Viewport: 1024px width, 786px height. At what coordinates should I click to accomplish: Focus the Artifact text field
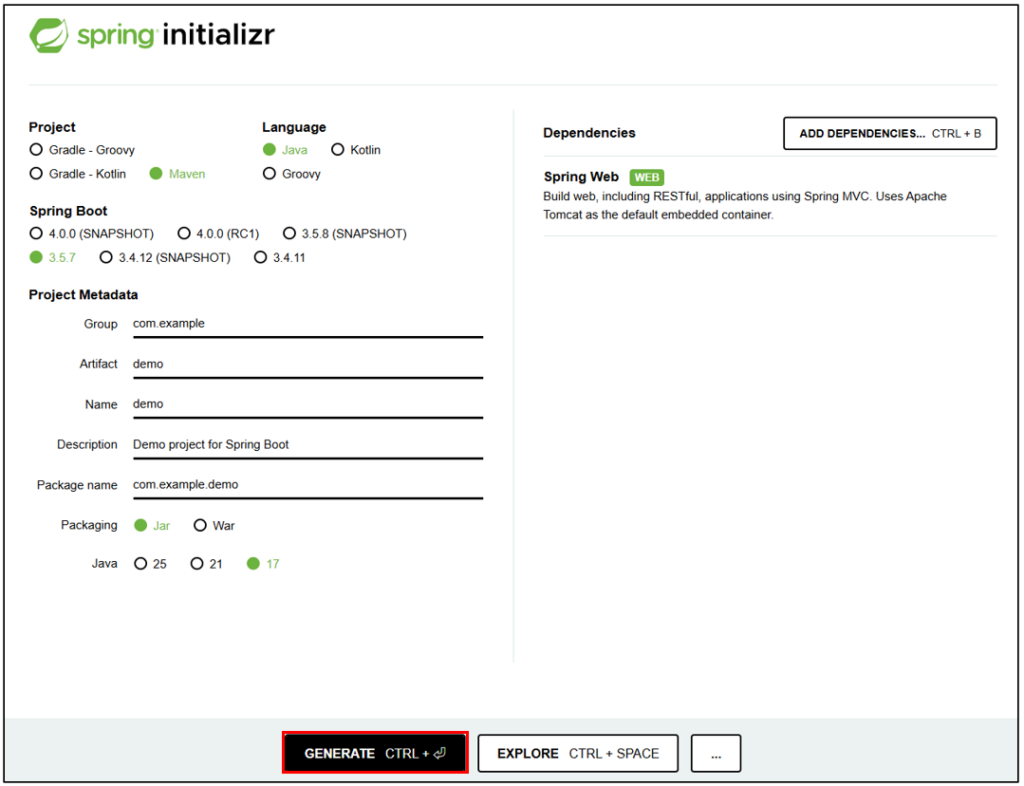307,364
